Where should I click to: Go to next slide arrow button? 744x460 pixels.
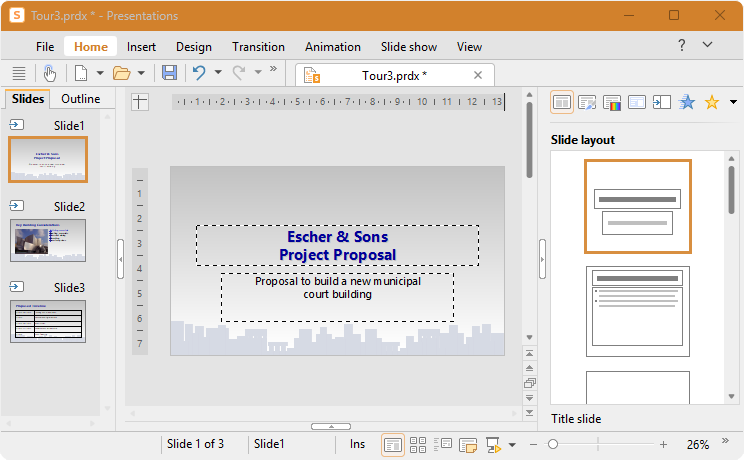click(530, 398)
